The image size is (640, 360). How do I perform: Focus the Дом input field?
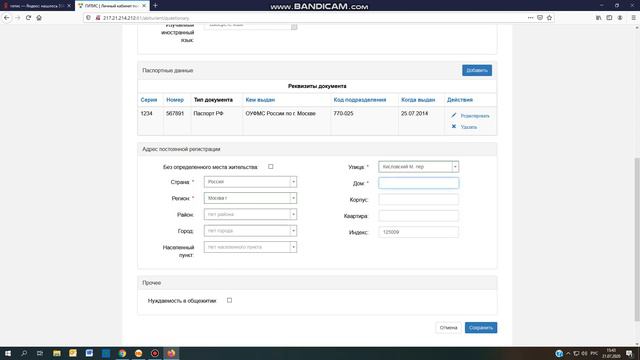tap(418, 183)
